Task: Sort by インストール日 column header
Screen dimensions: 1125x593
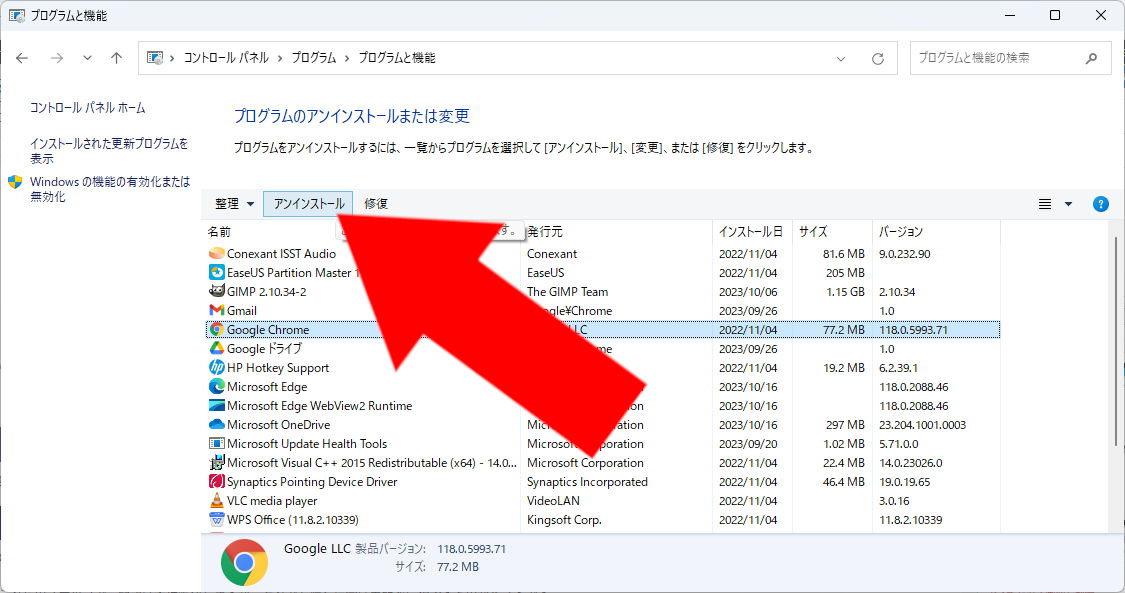Action: coord(750,232)
